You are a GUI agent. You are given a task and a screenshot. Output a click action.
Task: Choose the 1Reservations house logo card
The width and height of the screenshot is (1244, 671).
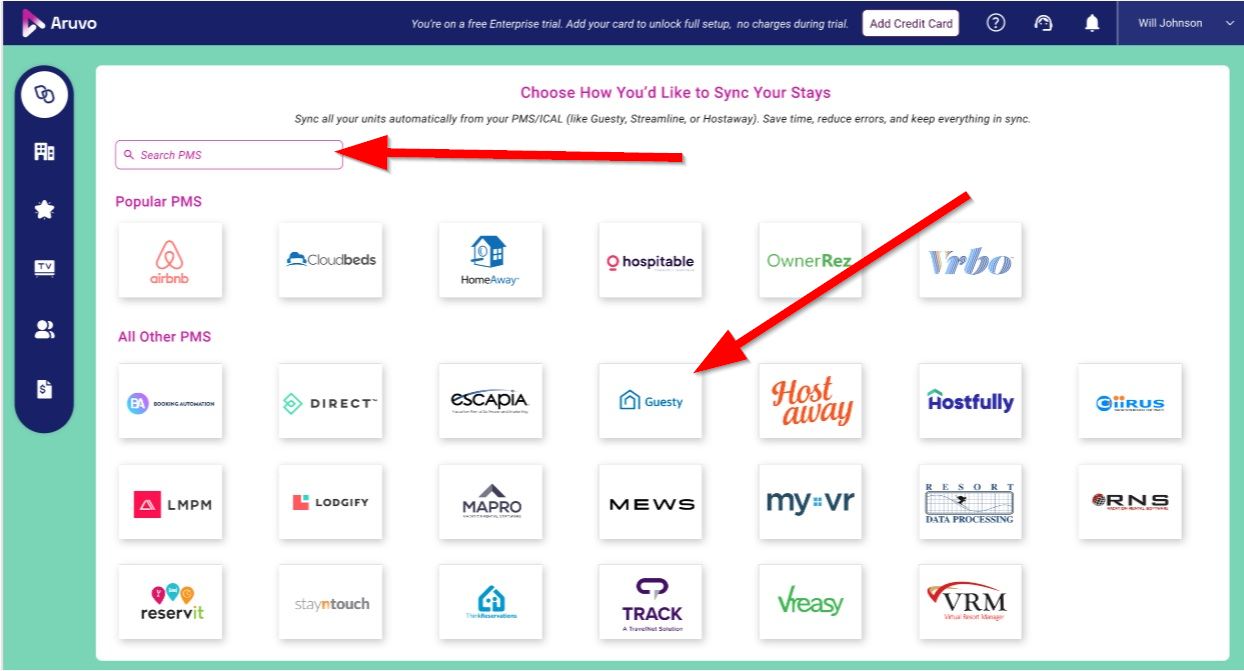point(490,602)
